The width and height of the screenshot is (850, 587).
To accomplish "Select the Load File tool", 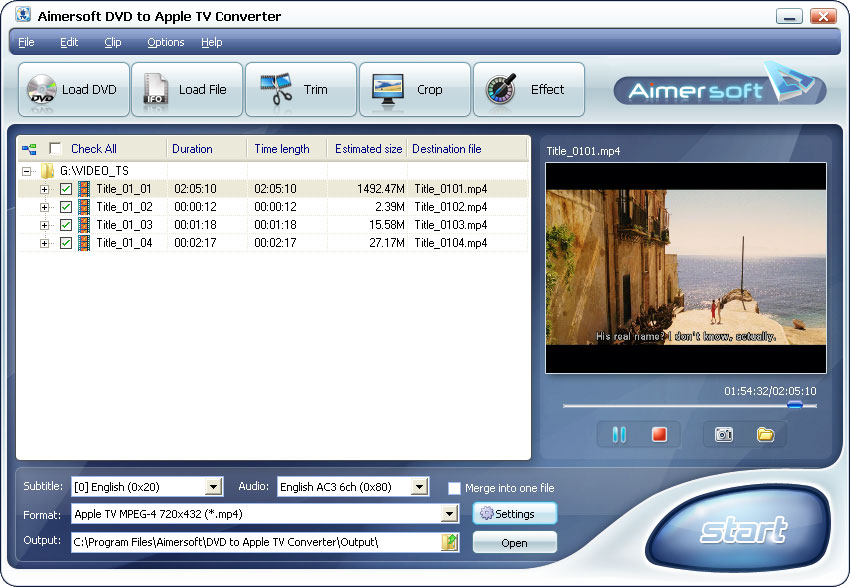I will coord(187,89).
